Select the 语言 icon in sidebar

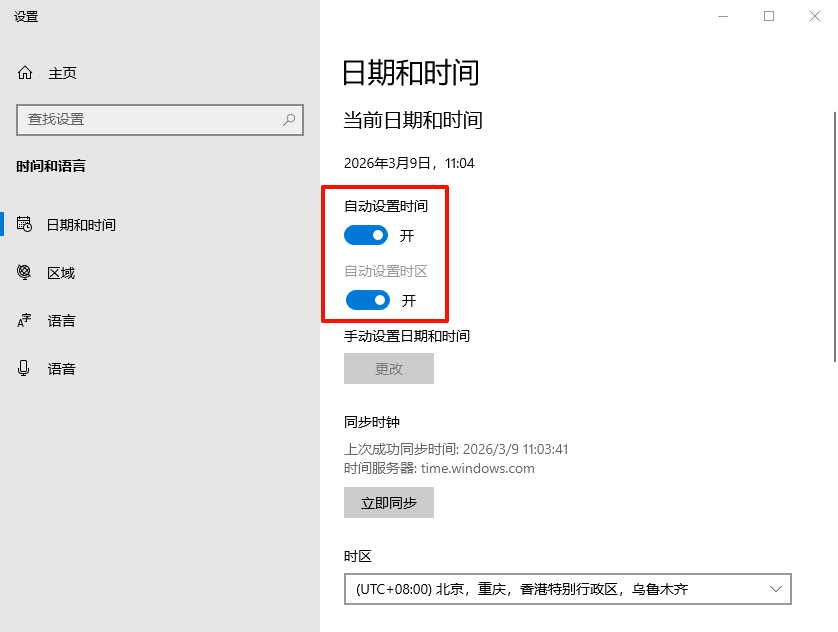[x=23, y=320]
